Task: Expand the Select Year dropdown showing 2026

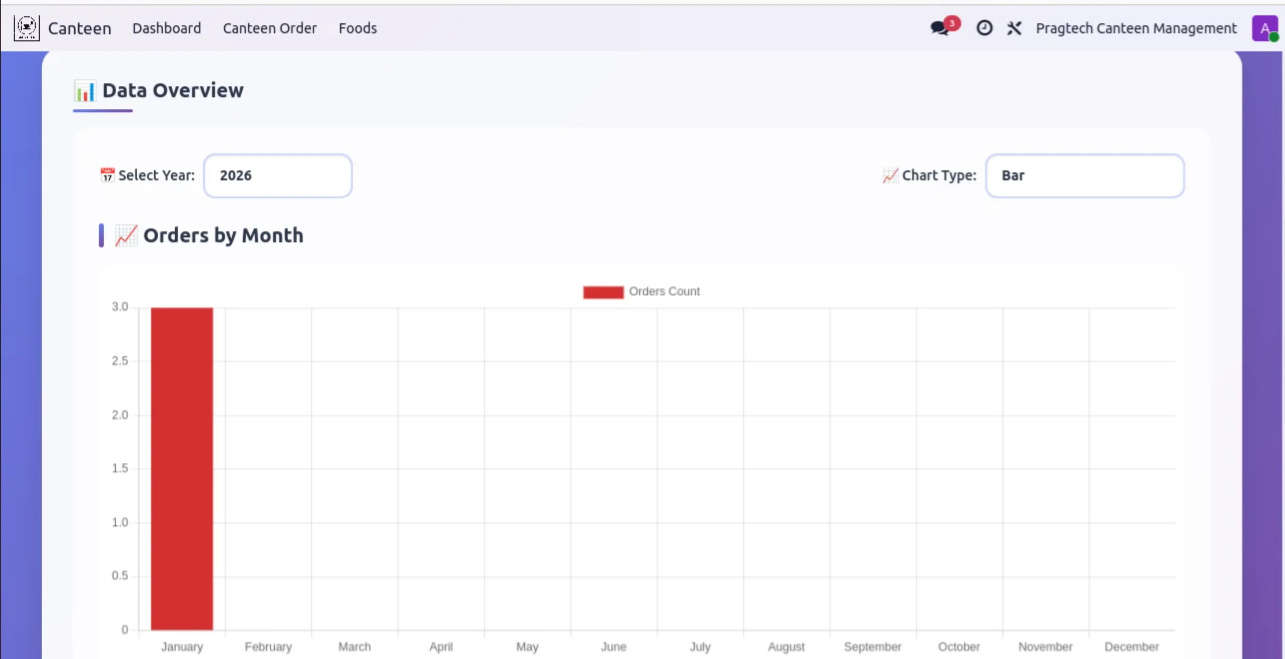Action: pyautogui.click(x=278, y=176)
